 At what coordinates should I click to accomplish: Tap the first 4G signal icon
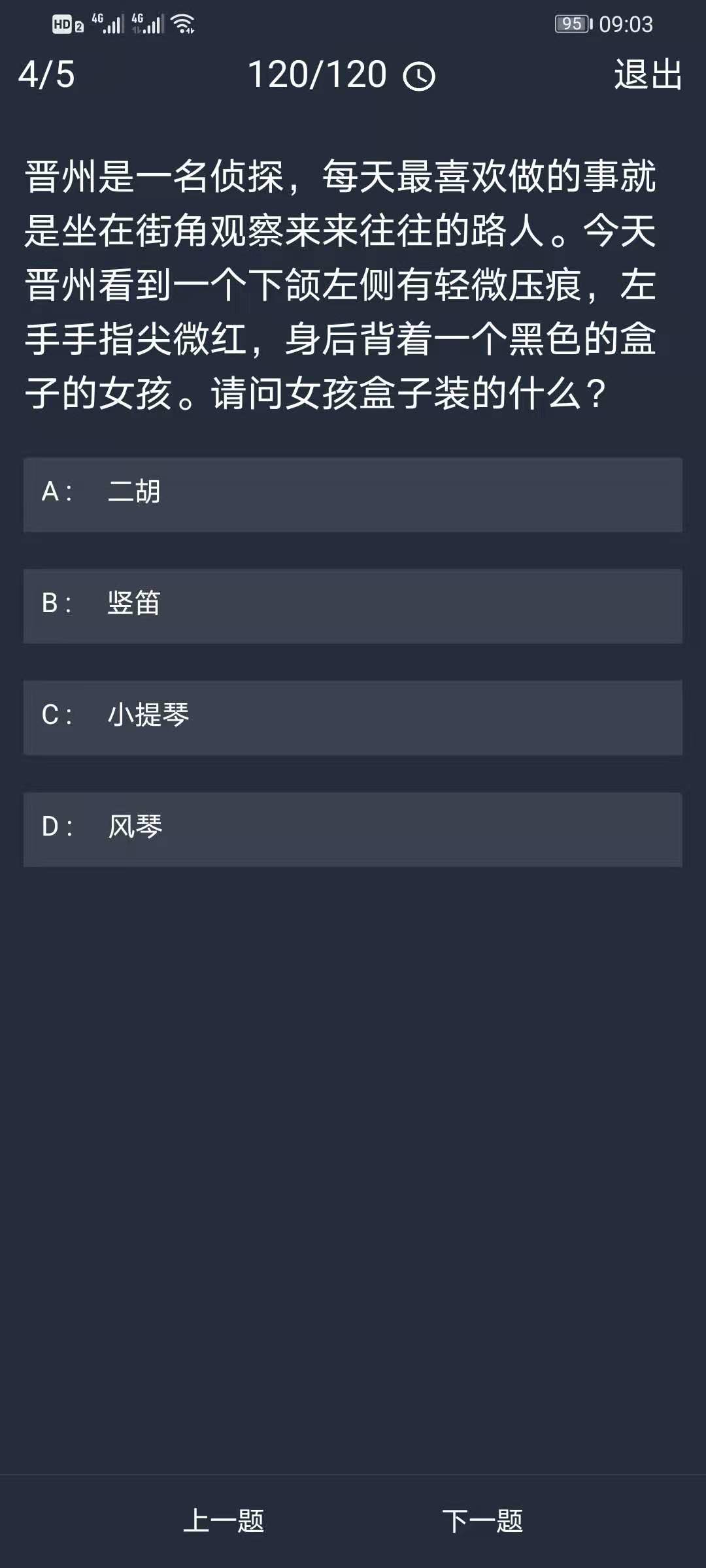tap(108, 24)
